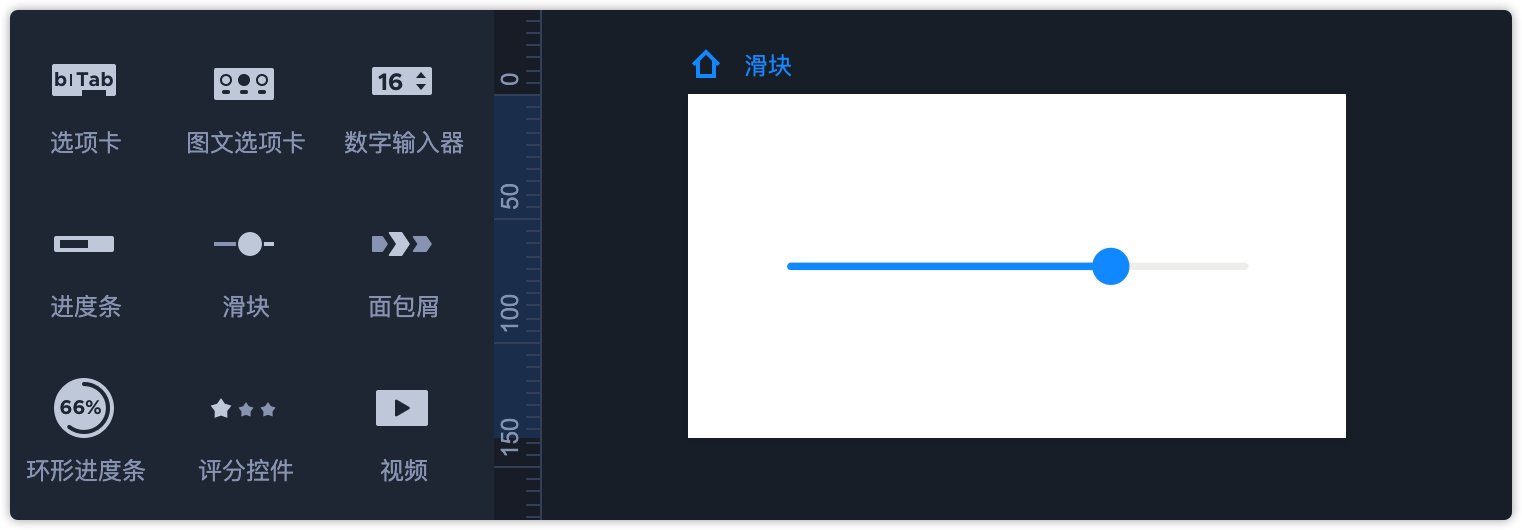Pick the 评分控件 star rating icon
Image resolution: width=1522 pixels, height=530 pixels.
tap(244, 409)
